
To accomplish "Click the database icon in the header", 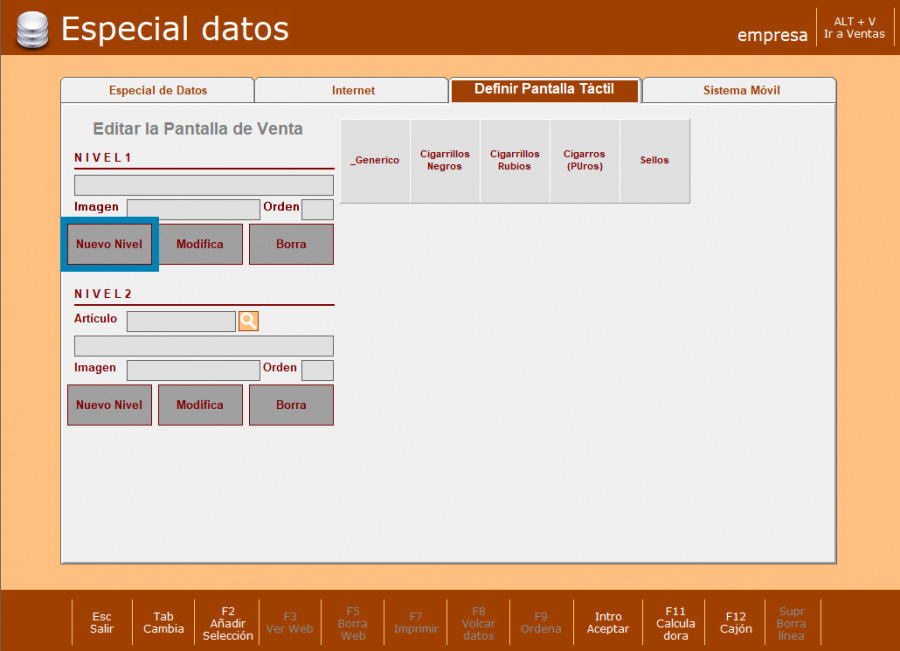I will 32,29.
